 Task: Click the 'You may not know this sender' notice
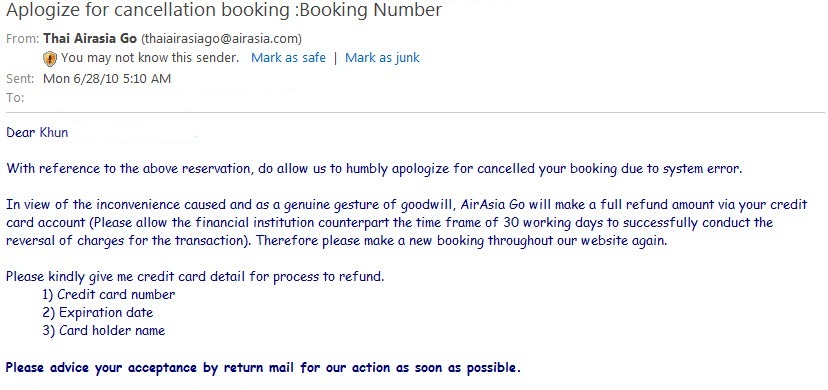click(x=150, y=58)
